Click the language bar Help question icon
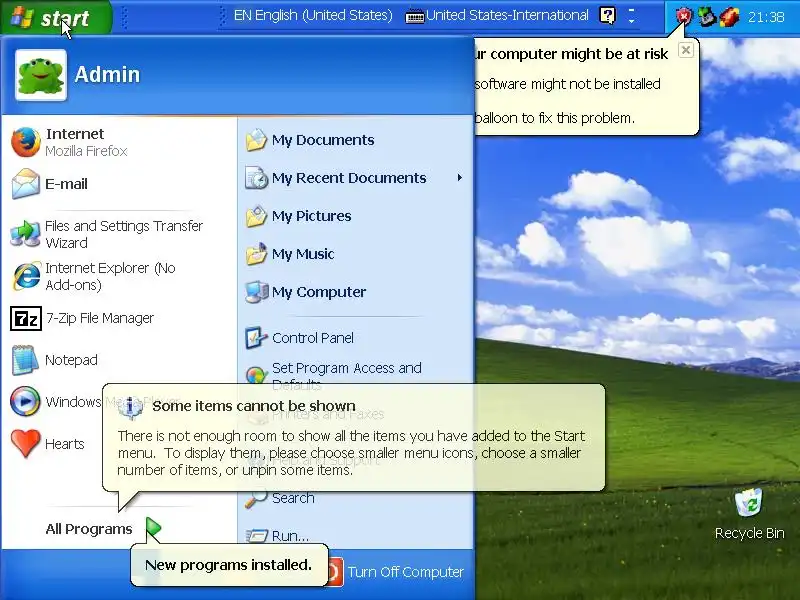This screenshot has width=800, height=600. pos(607,15)
